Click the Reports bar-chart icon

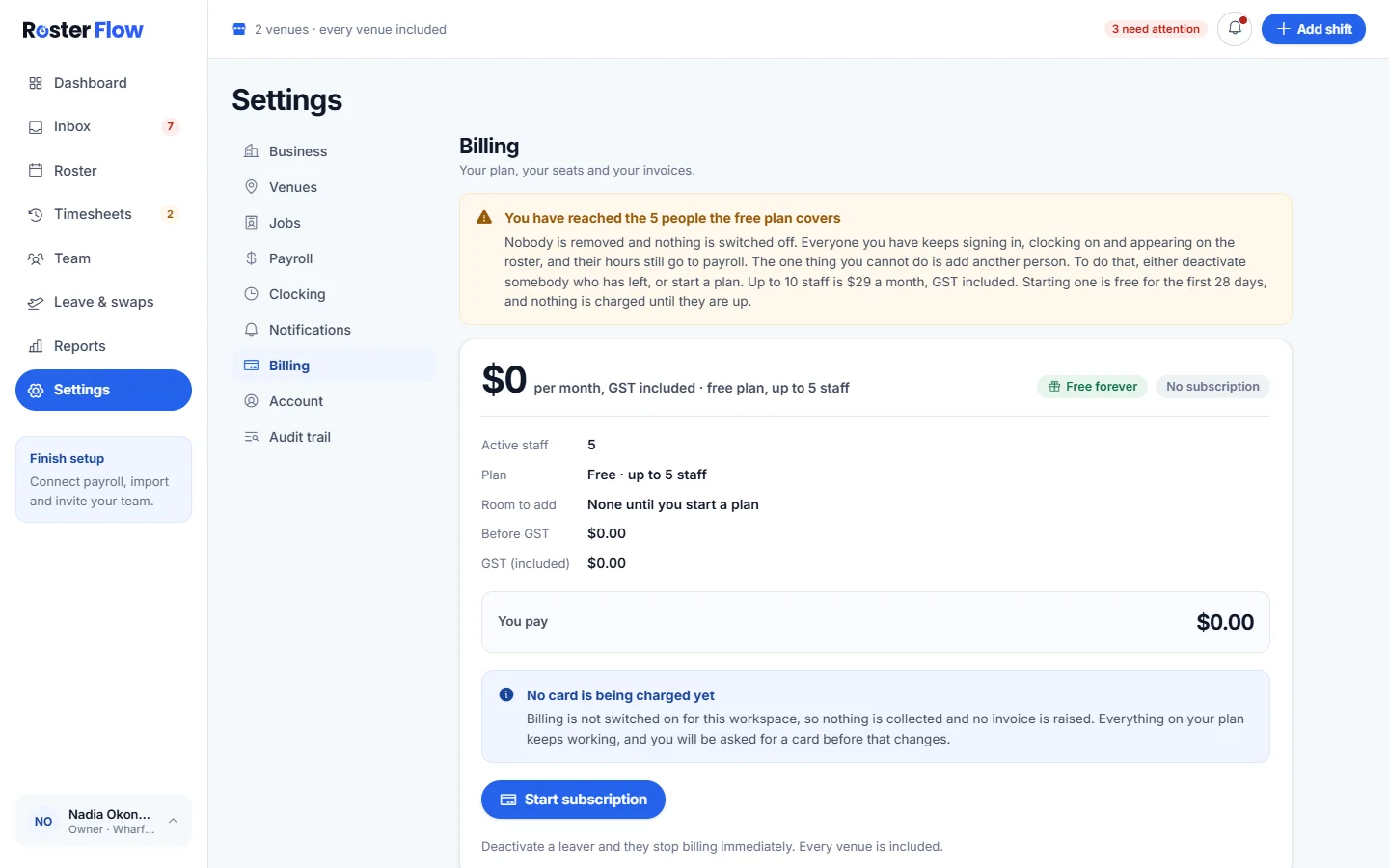(36, 346)
